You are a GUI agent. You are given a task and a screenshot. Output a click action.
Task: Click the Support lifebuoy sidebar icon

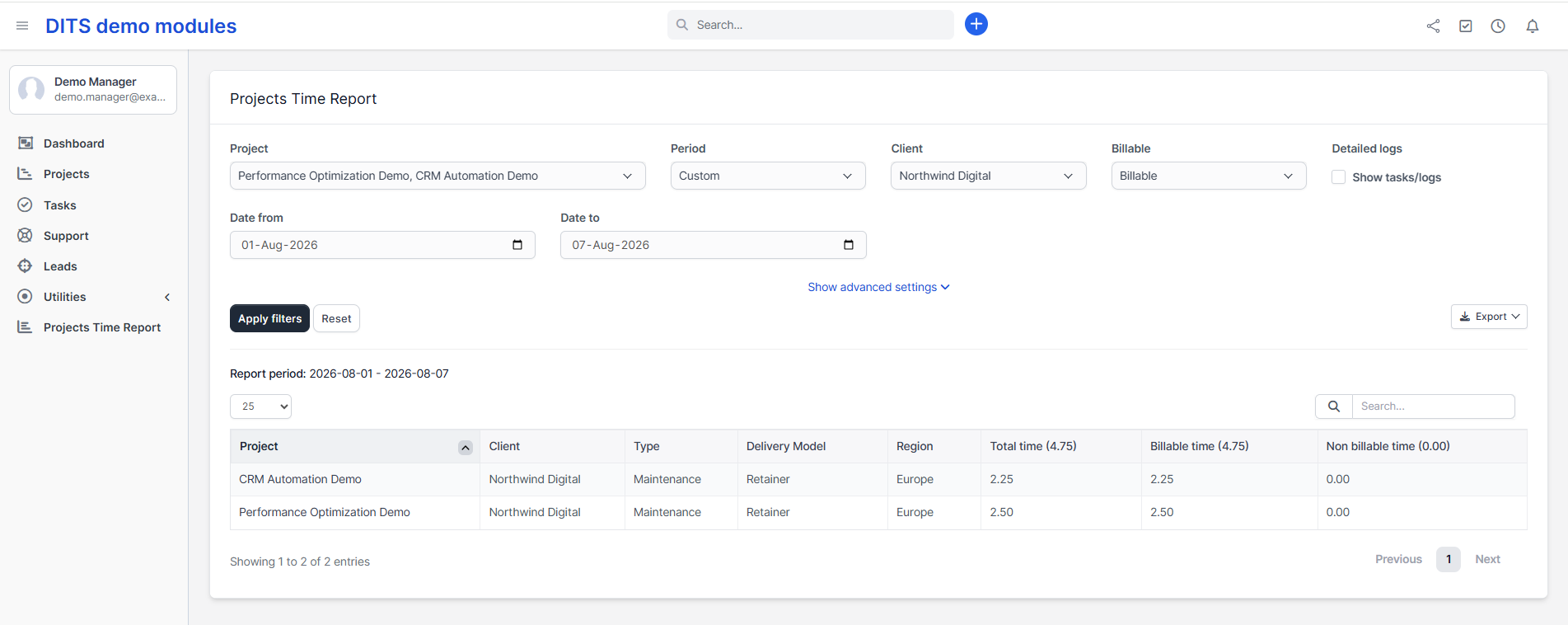26,235
